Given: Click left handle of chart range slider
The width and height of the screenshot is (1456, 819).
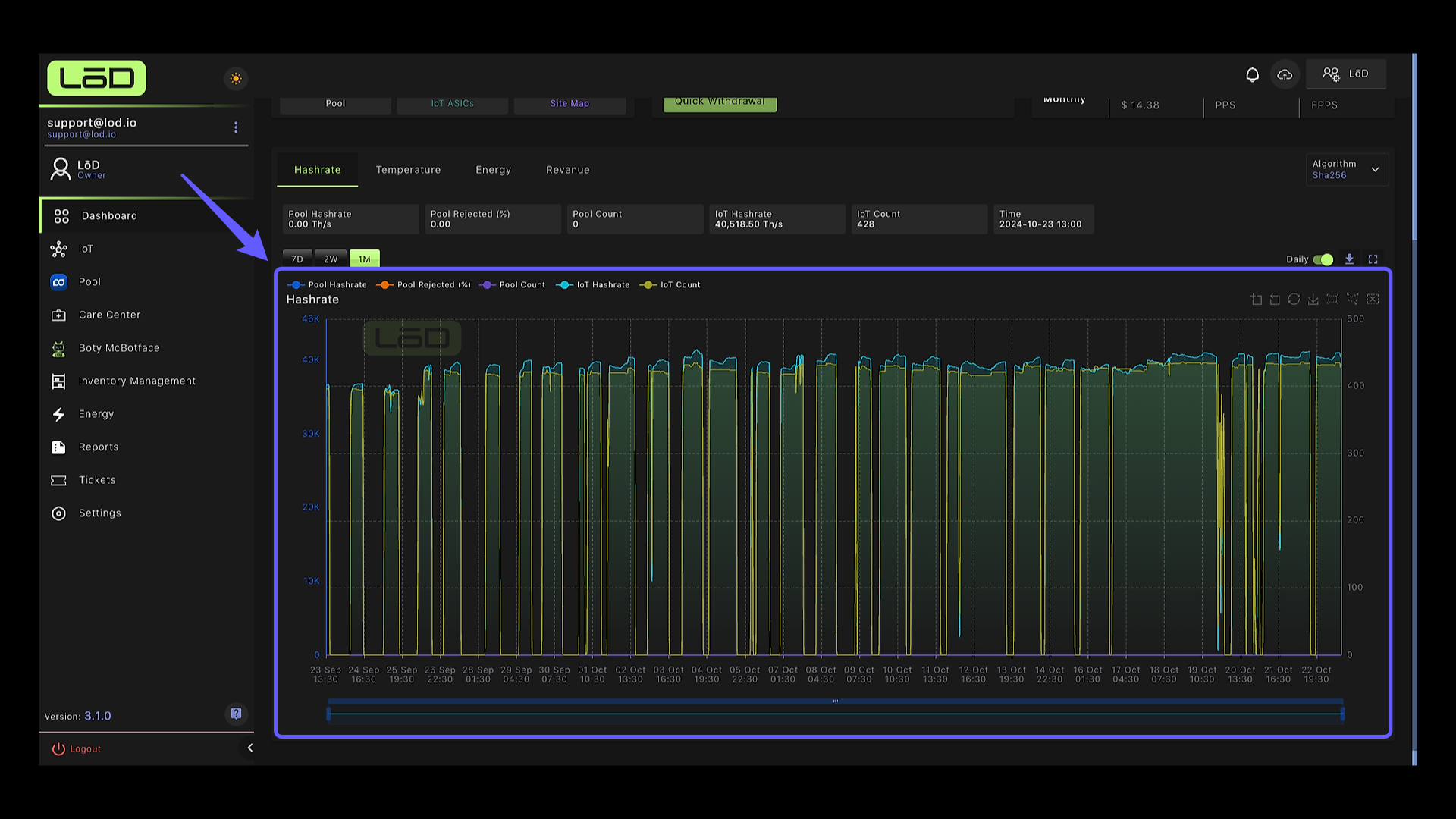Looking at the screenshot, I should (x=328, y=714).
